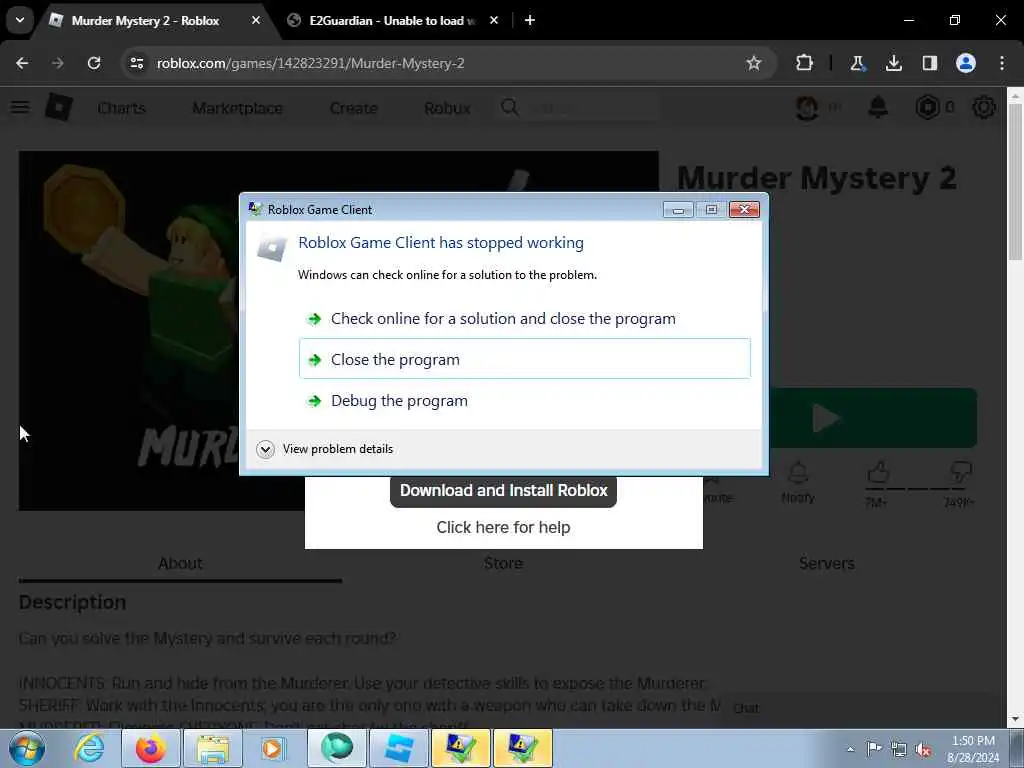Launch Internet Explorer from taskbar
This screenshot has width=1024, height=768.
pyautogui.click(x=89, y=748)
